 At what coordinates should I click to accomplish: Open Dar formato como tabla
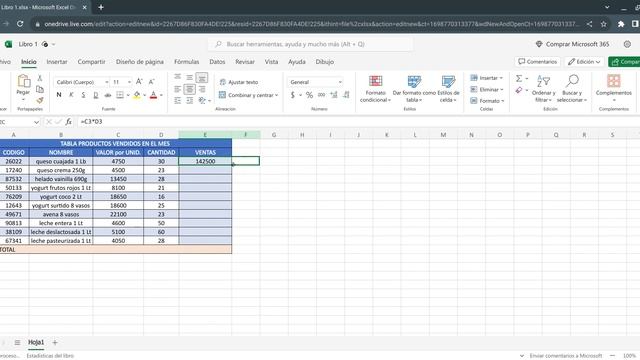414,89
